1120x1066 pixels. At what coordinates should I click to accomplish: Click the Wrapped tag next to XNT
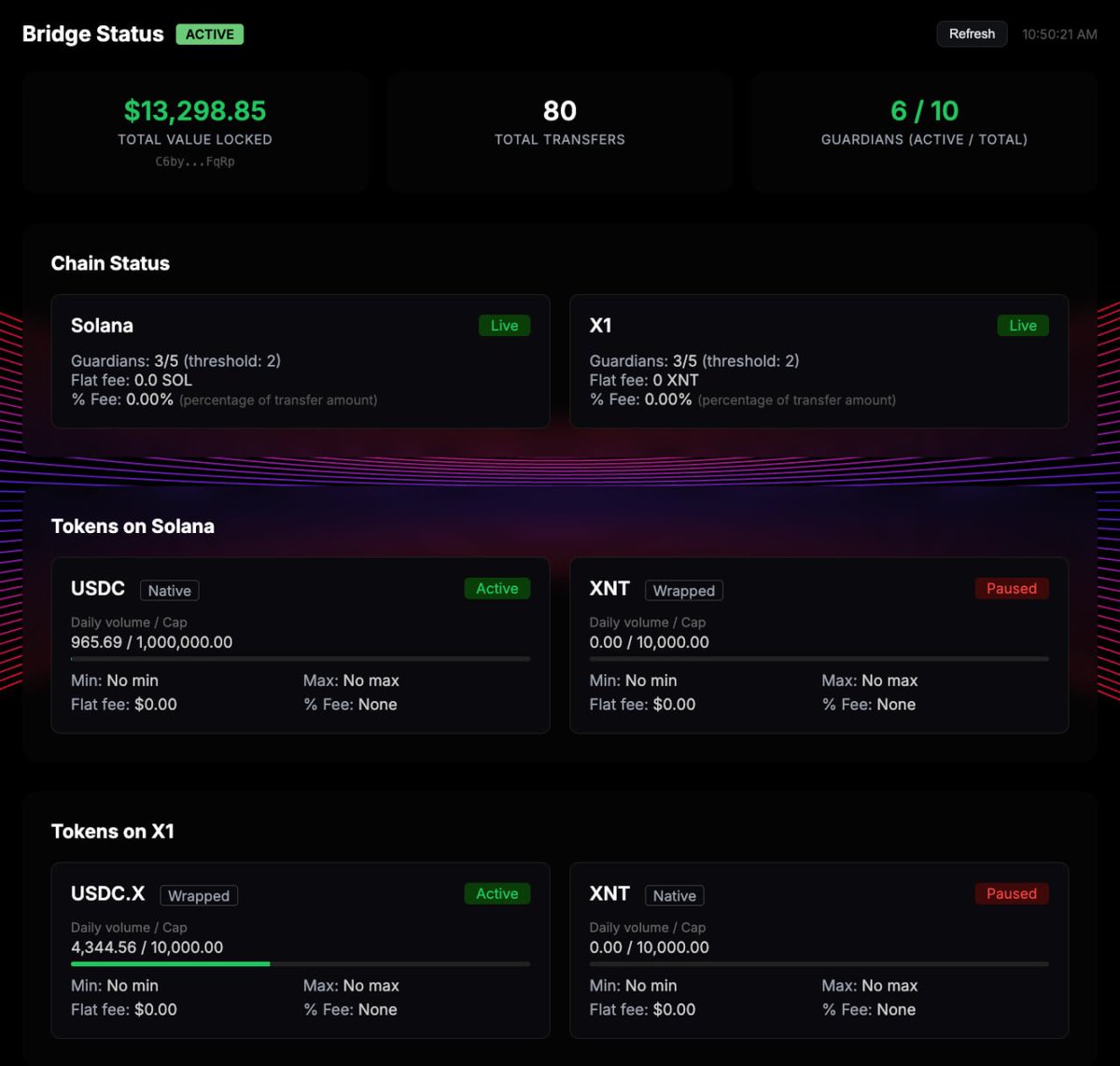pos(684,590)
